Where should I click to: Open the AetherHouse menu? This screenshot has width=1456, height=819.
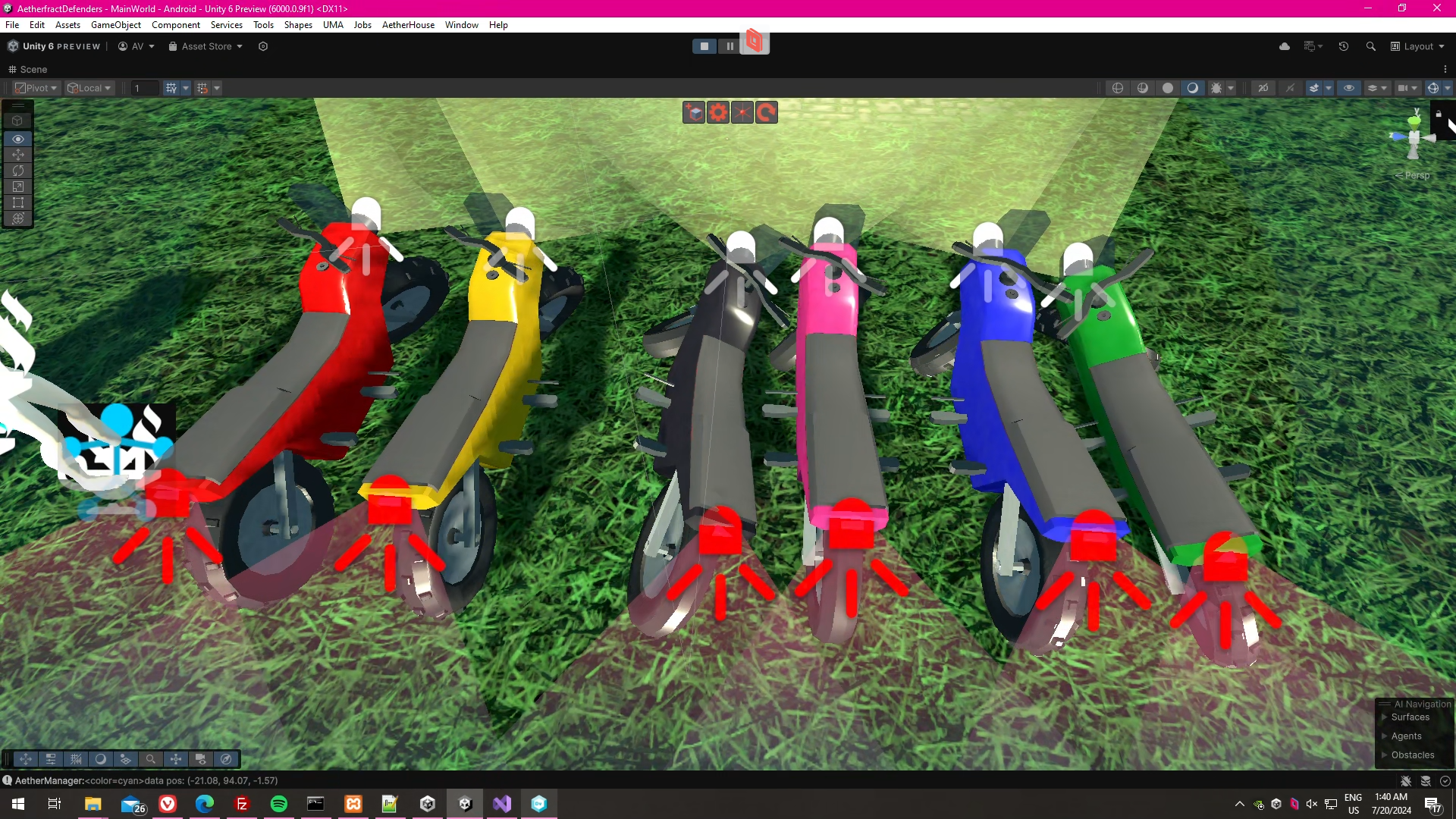point(408,25)
